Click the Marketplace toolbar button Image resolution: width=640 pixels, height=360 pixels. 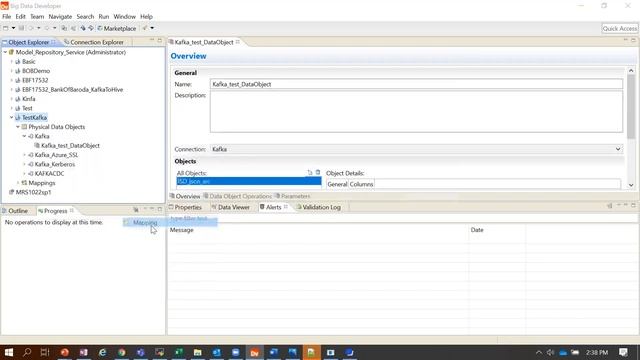click(116, 29)
